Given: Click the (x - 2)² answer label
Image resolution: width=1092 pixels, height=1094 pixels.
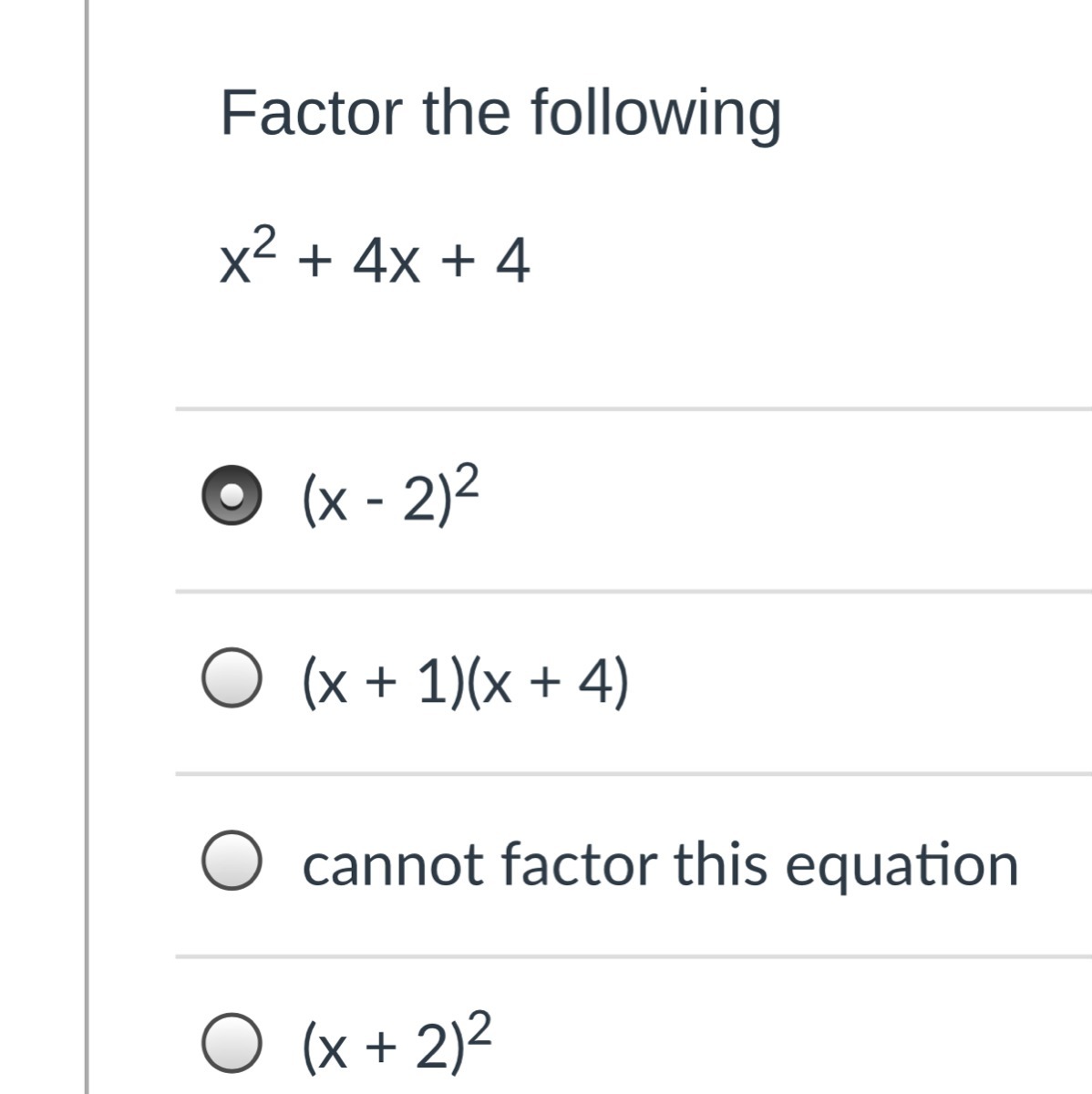Looking at the screenshot, I should click(x=389, y=498).
